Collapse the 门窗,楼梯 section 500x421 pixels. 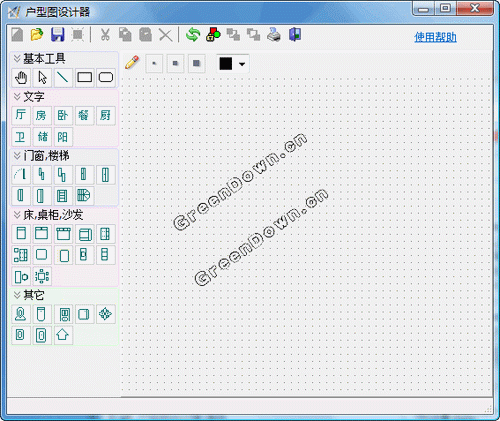point(17,155)
